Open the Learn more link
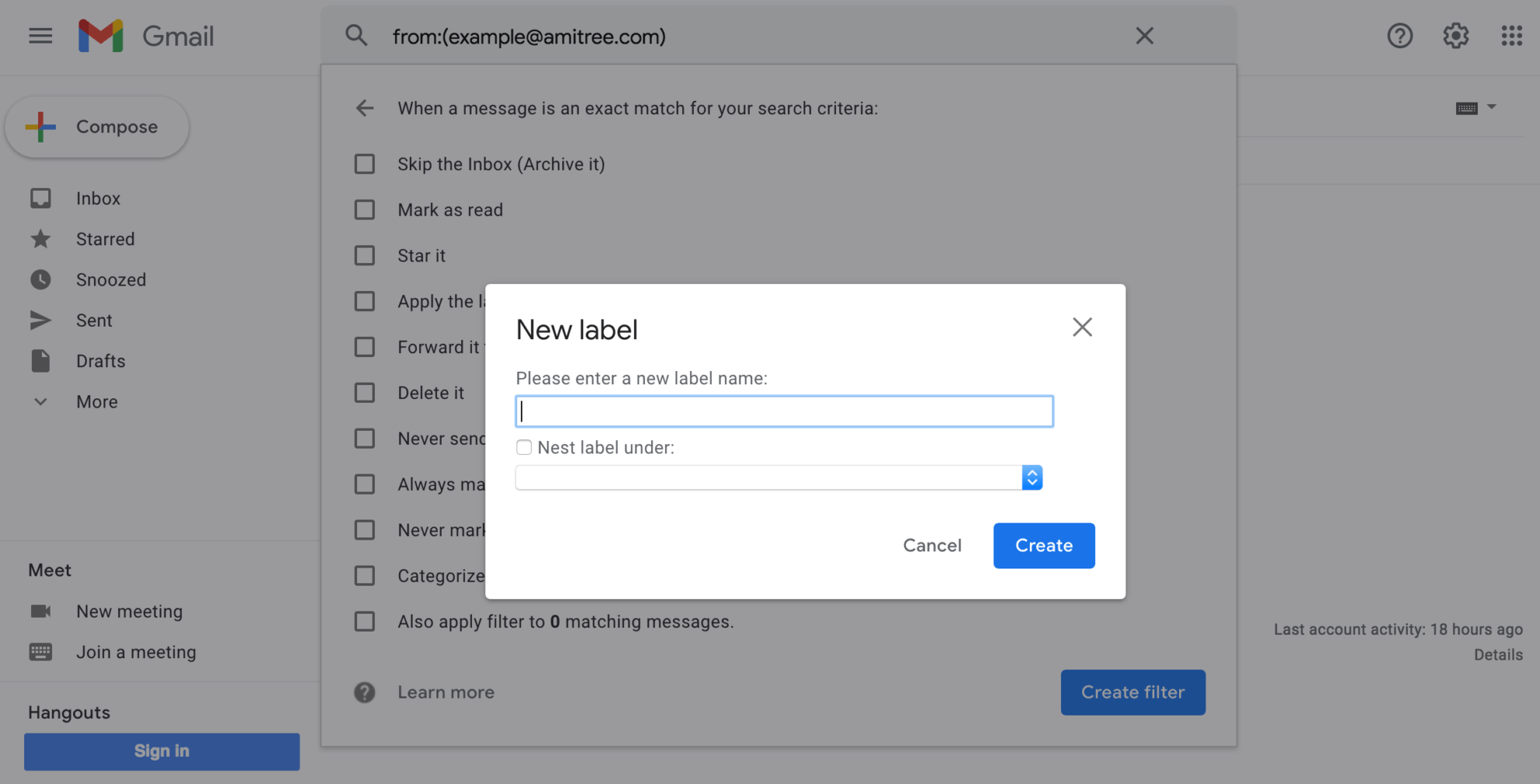 (446, 691)
